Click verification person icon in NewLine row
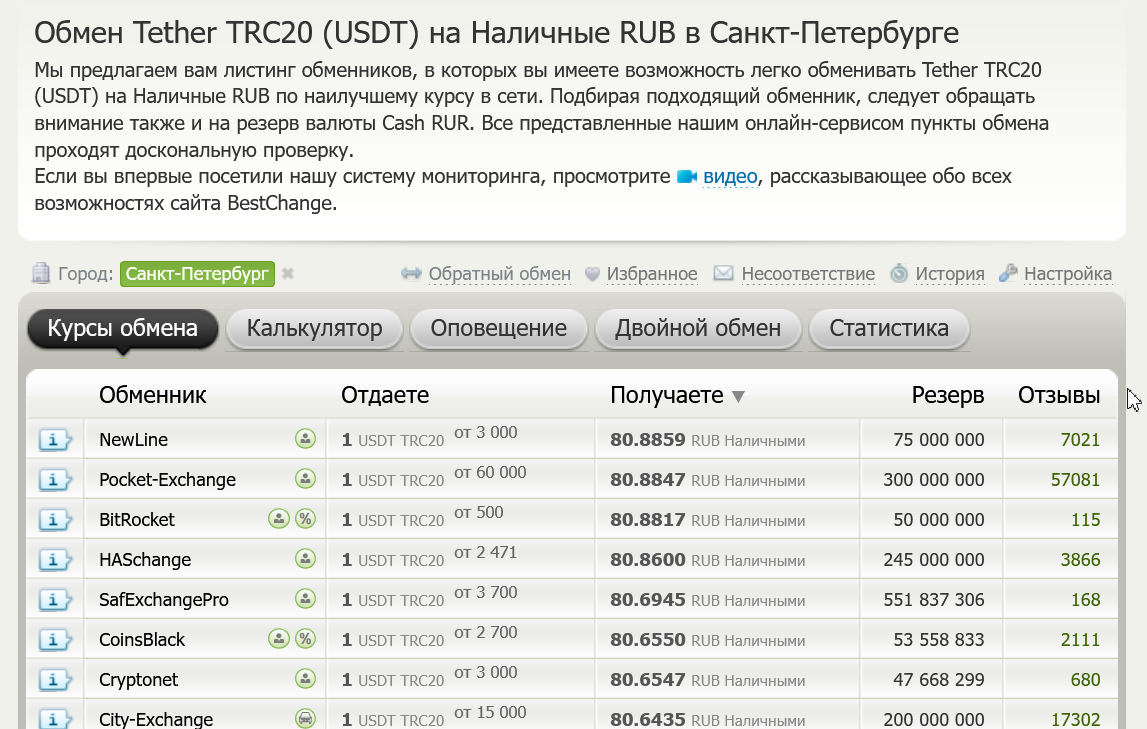The image size is (1147, 729). click(305, 439)
